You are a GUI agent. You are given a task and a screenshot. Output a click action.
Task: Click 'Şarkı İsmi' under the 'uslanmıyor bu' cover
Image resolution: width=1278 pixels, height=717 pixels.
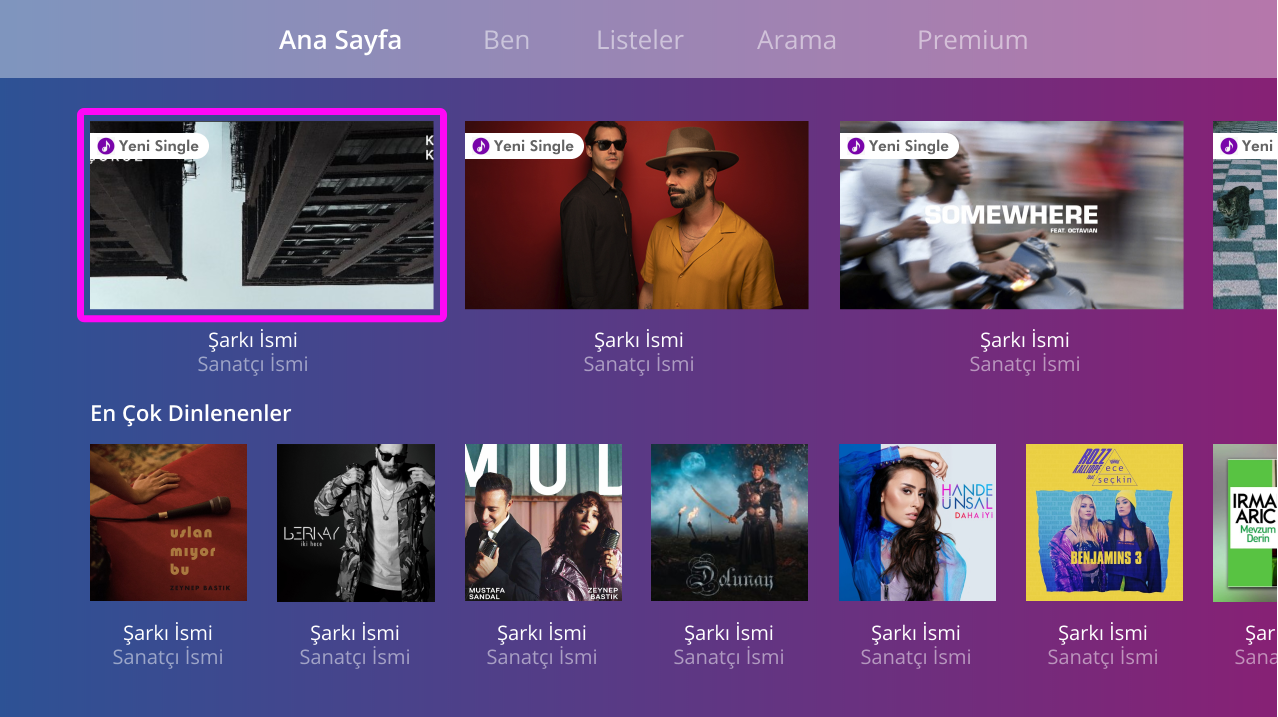(x=168, y=633)
